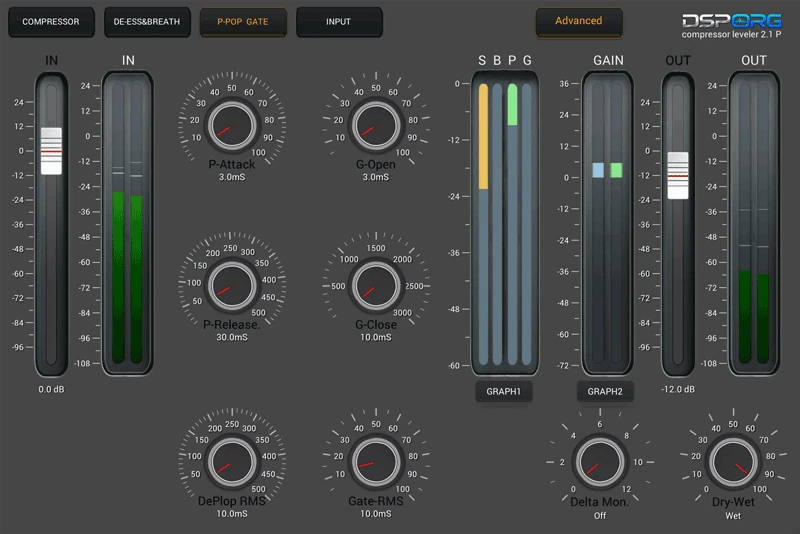The height and width of the screenshot is (534, 800).
Task: Click the G-Close 10.0mS value
Action: pyautogui.click(x=376, y=337)
